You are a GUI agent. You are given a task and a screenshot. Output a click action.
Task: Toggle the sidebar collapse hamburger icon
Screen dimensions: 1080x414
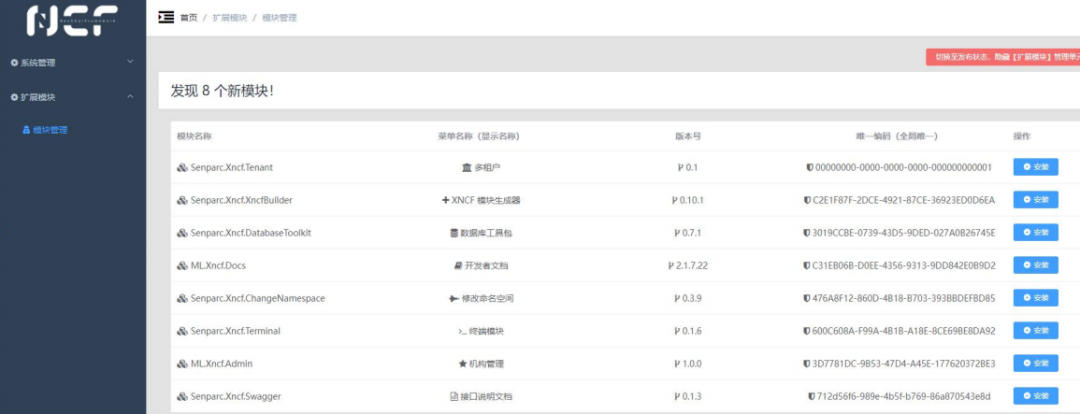click(166, 17)
